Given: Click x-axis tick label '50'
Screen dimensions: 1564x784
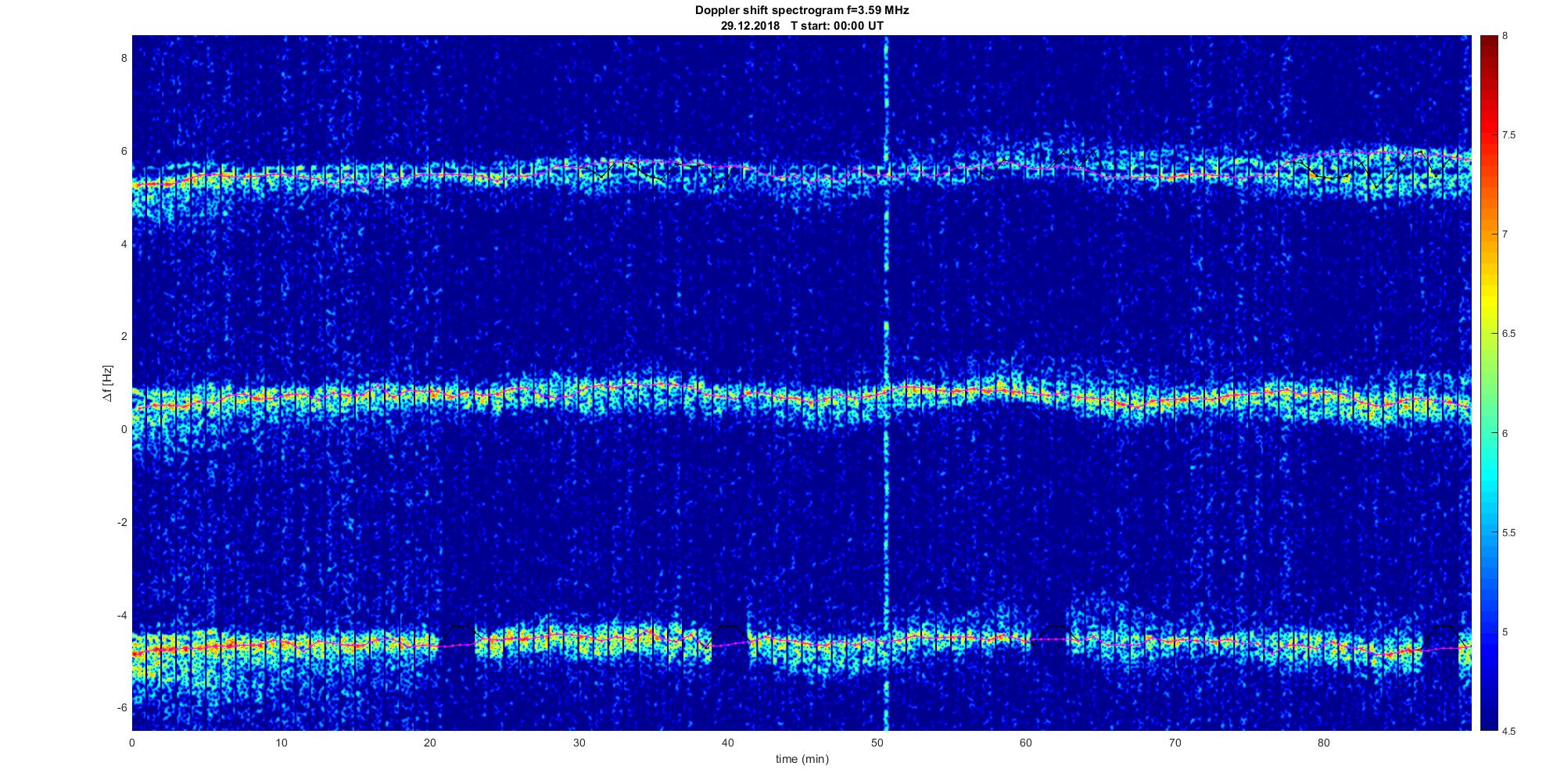Looking at the screenshot, I should tap(877, 743).
